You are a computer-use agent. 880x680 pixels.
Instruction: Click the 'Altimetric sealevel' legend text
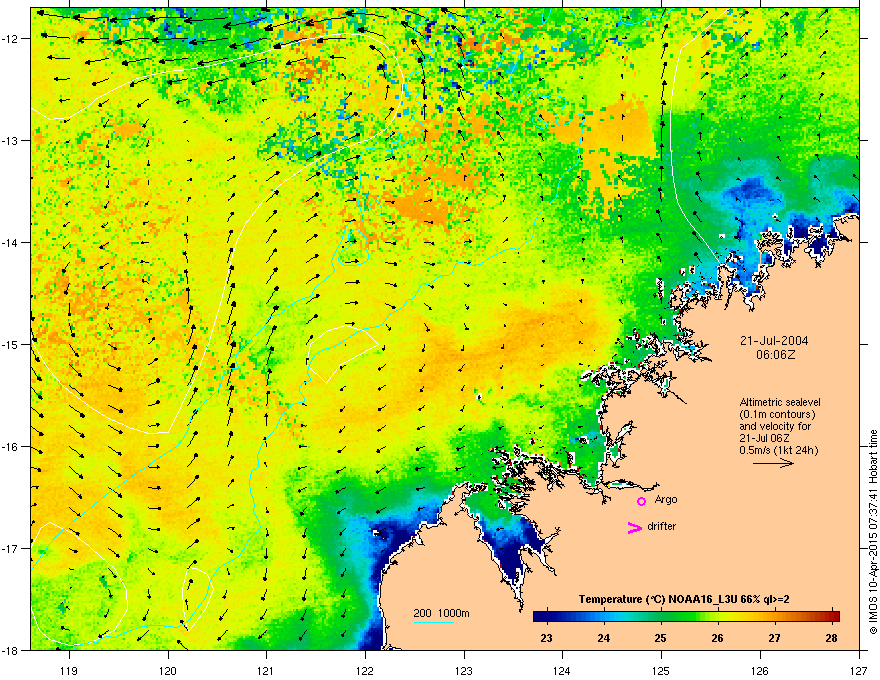780,402
